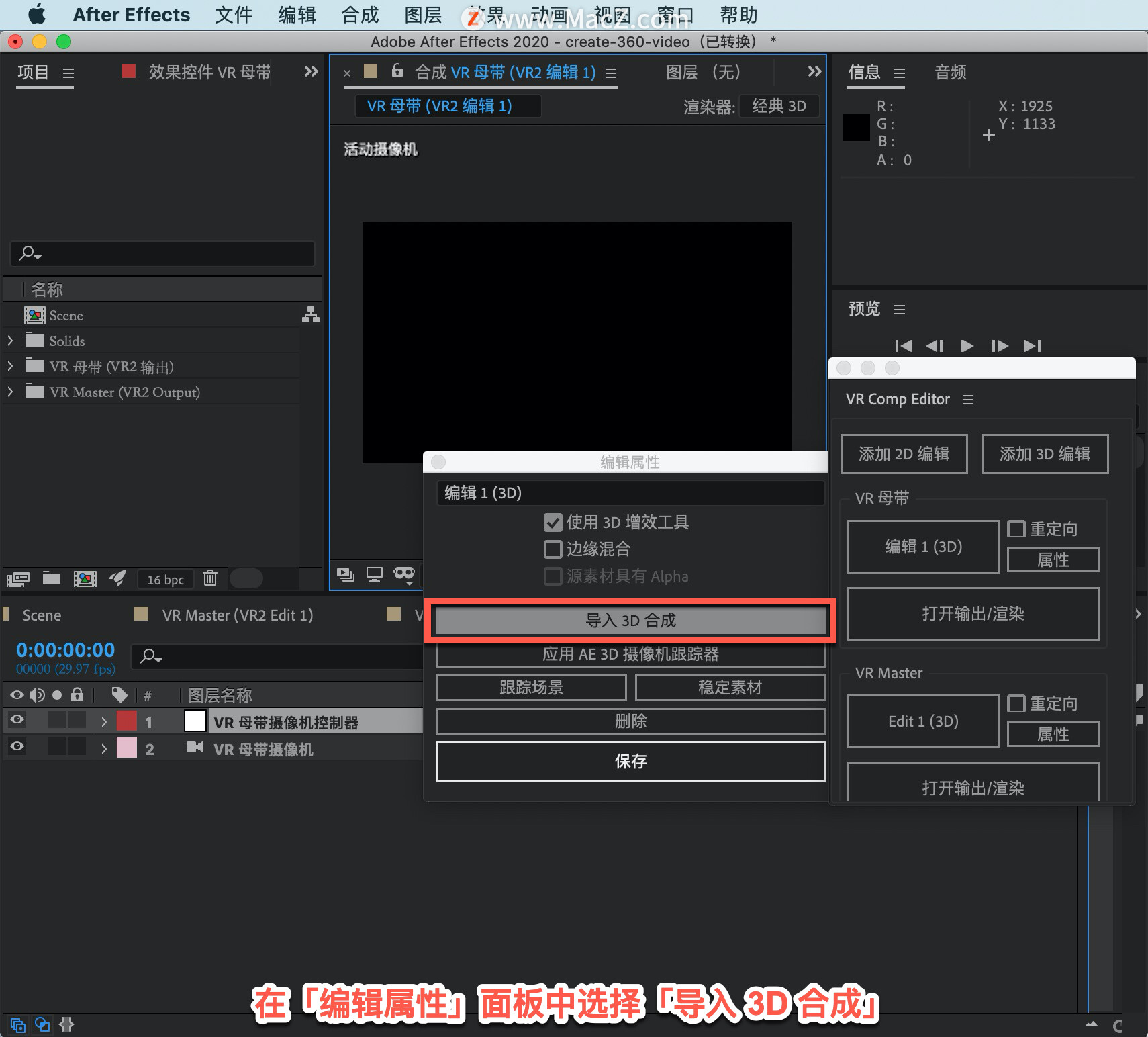Click the always preview this view icon
This screenshot has width=1148, height=1037.
(x=346, y=574)
